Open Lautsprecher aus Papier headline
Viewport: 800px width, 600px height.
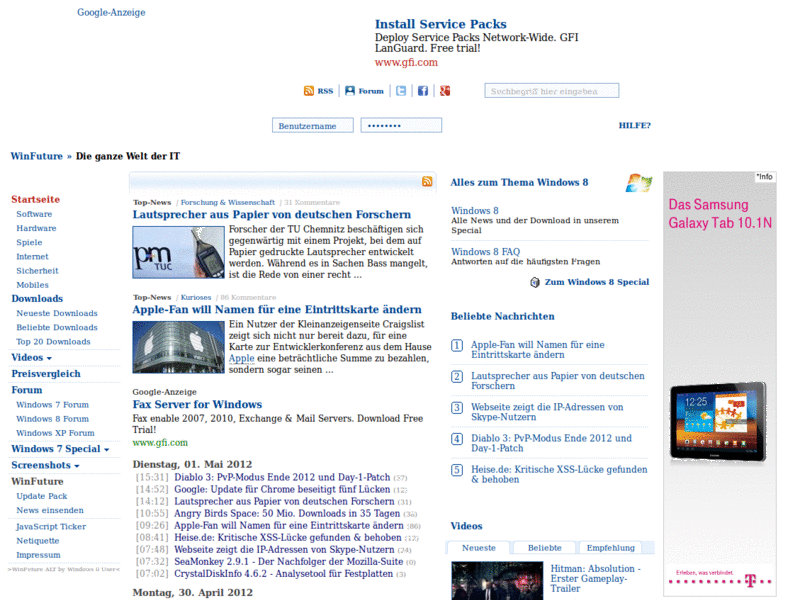[272, 214]
